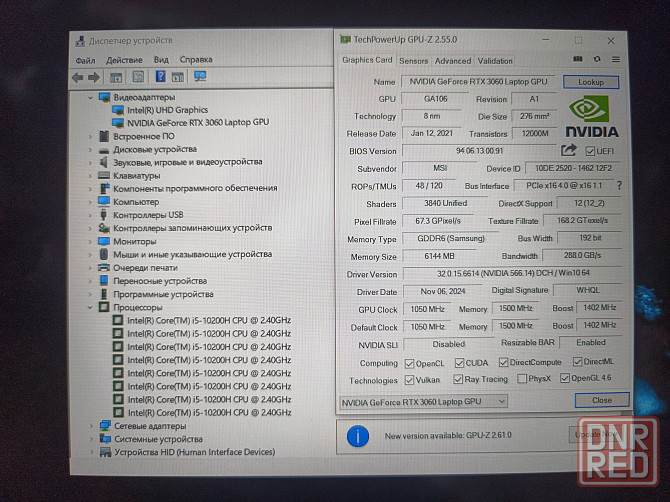
Task: Expand the Контроллеры USB node
Action: click(90, 215)
